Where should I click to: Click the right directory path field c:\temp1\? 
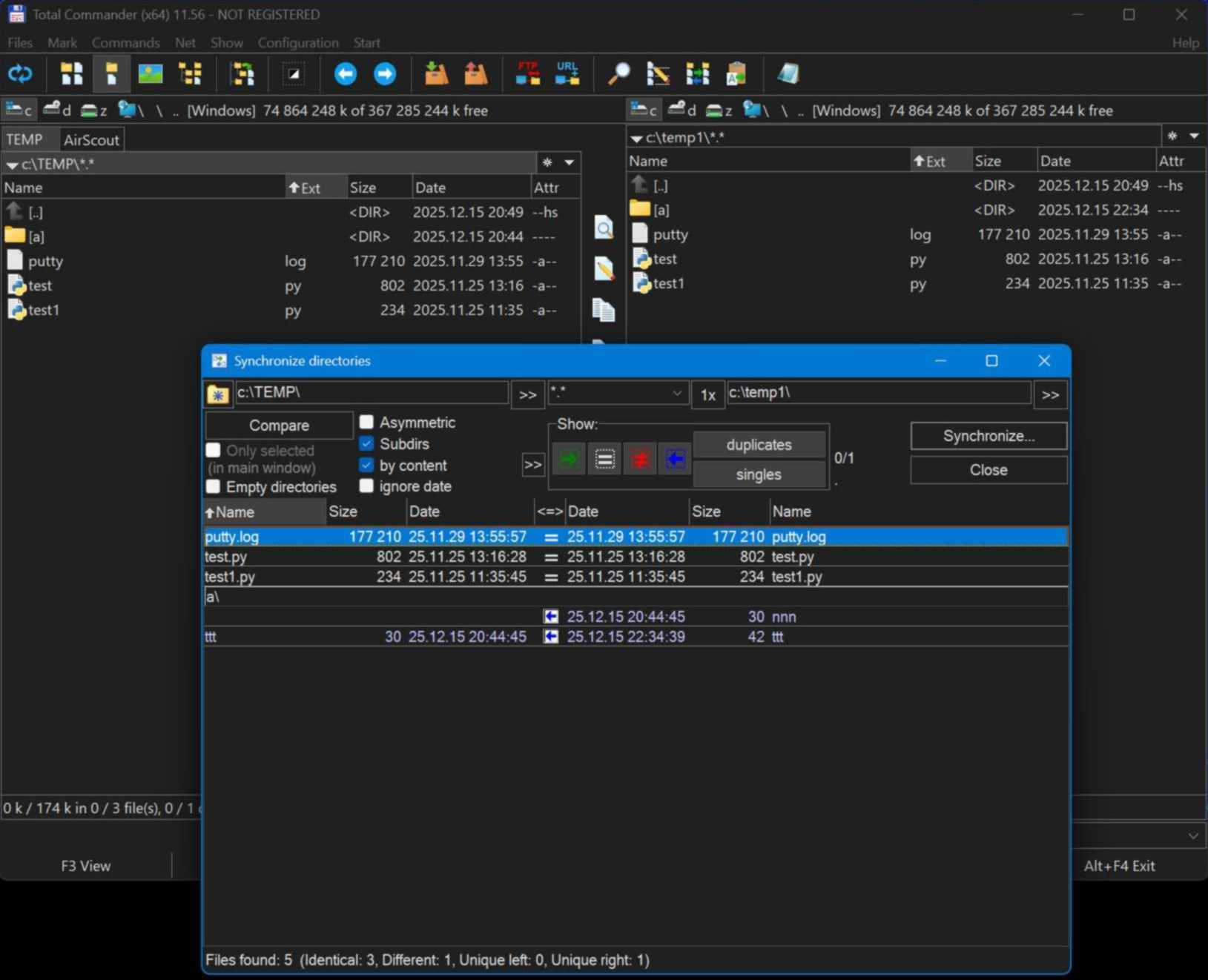click(878, 393)
